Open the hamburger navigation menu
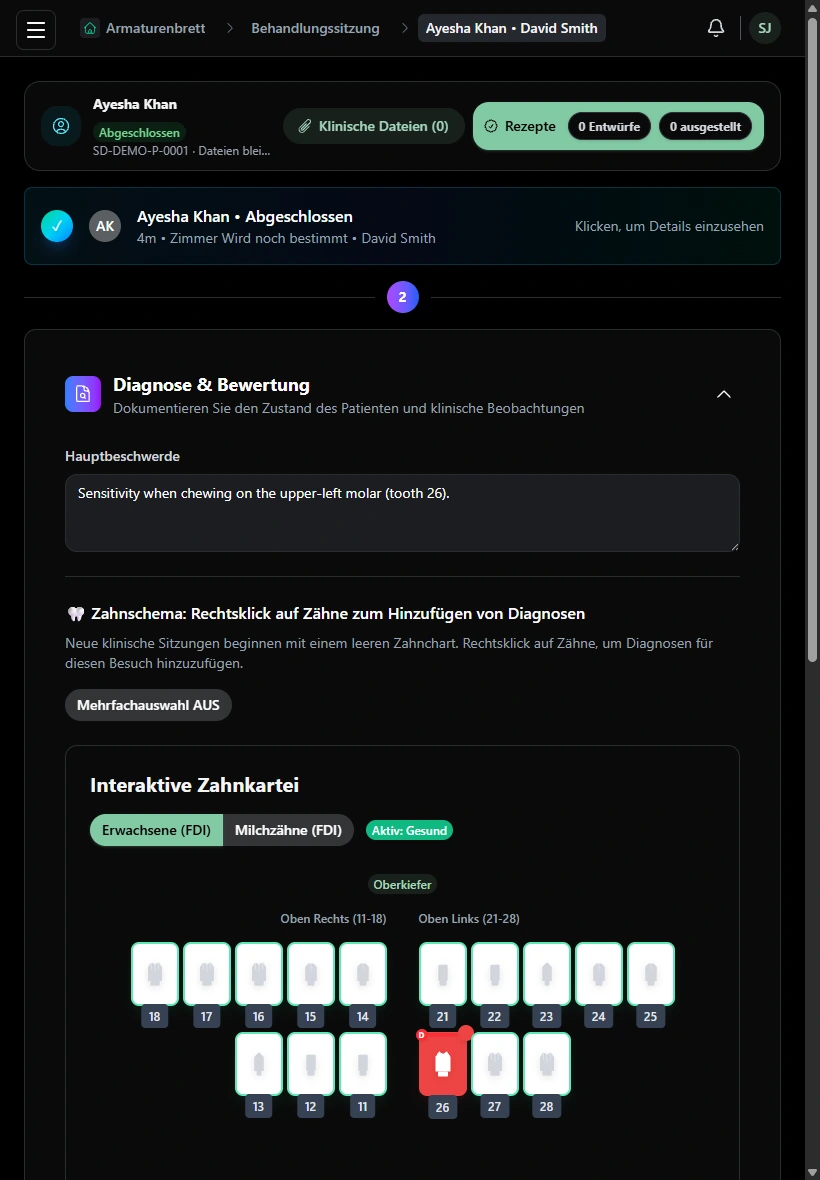Screen dimensions: 820x1180 (35, 29)
